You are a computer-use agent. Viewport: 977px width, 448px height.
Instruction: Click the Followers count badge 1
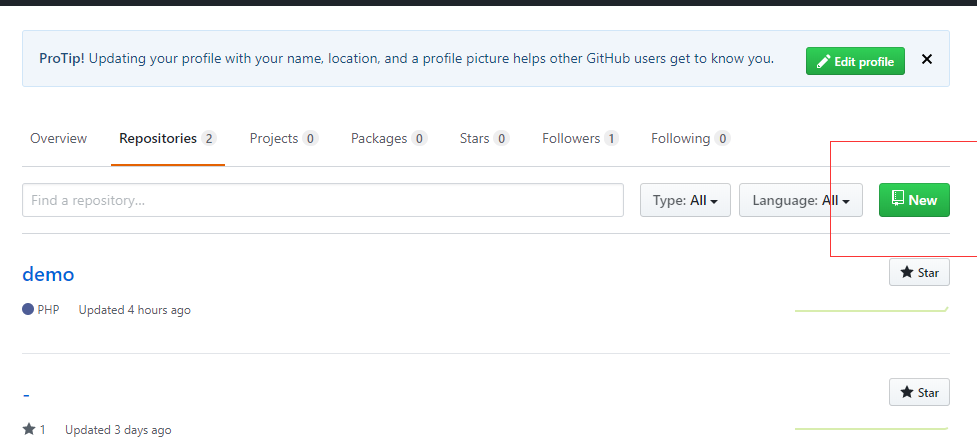point(611,138)
